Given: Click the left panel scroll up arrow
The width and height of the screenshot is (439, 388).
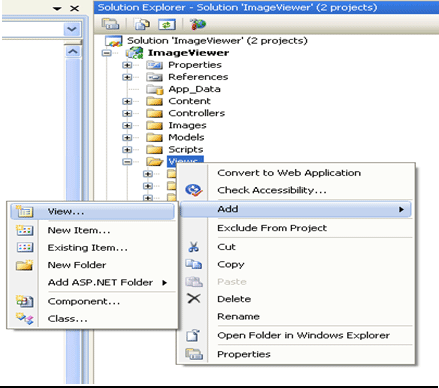Looking at the screenshot, I should tap(73, 51).
